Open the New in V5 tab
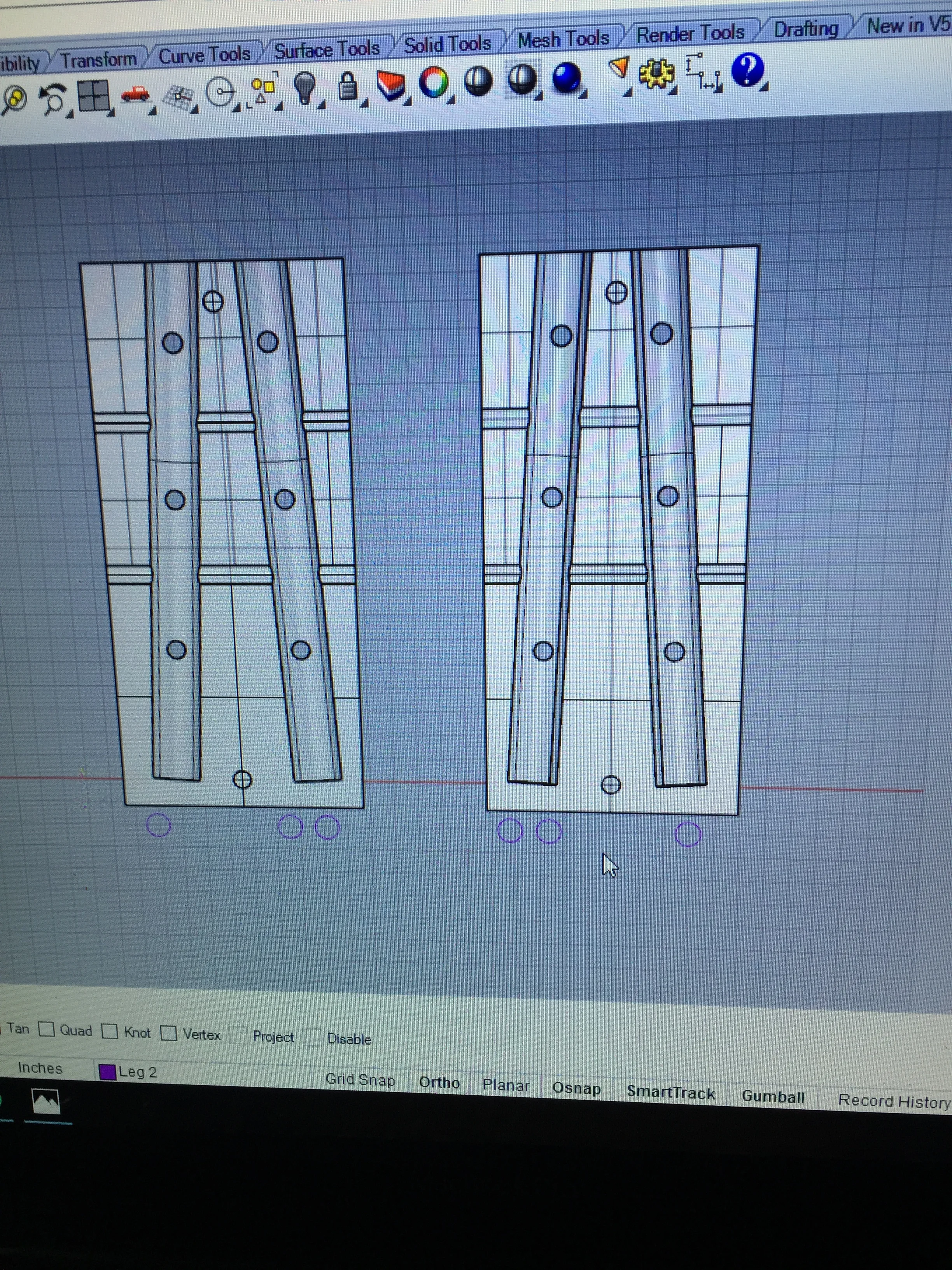The width and height of the screenshot is (952, 1270). [x=909, y=25]
